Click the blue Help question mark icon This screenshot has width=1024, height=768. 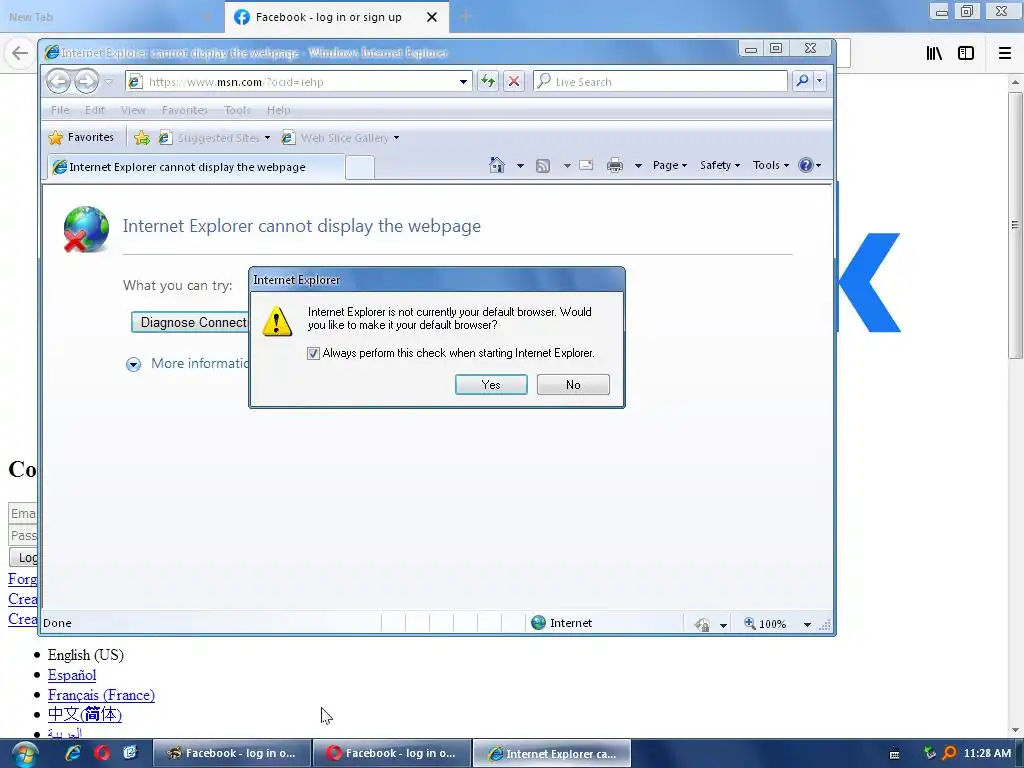[x=806, y=165]
